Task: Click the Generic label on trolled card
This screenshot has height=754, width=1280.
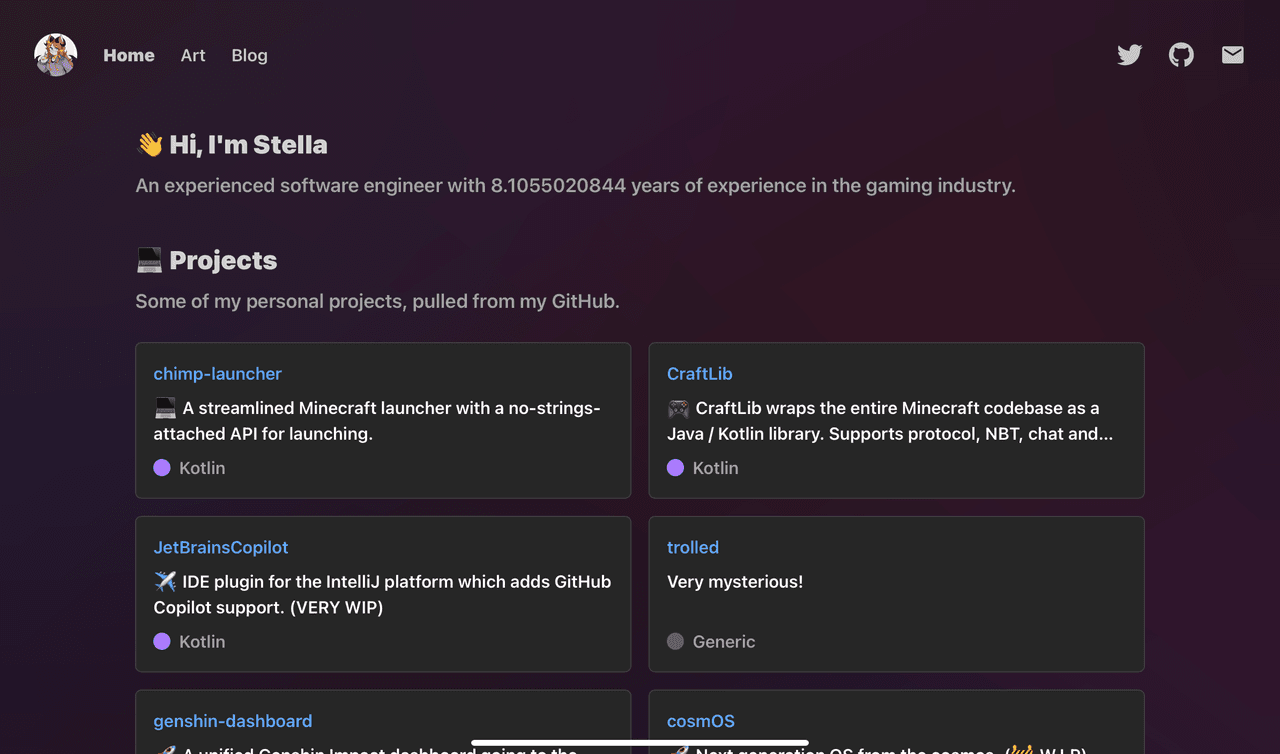Action: [x=724, y=642]
